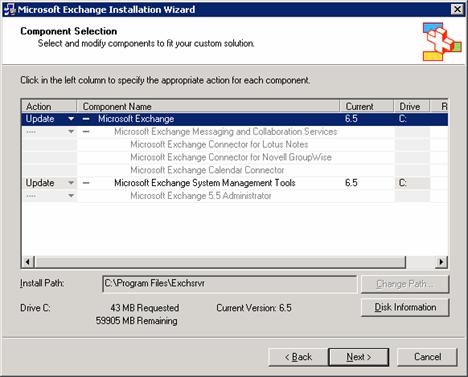
Task: Return with the Back button
Action: click(298, 357)
